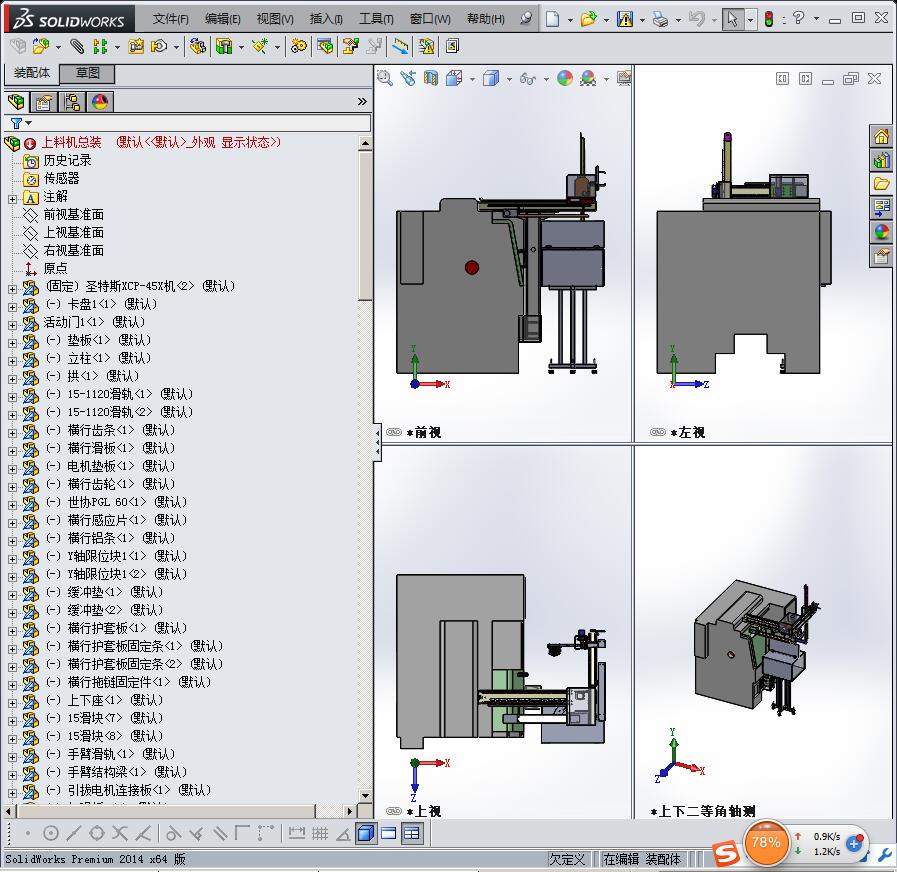Click the Hide/Show Items glasses icon
This screenshot has height=872, width=897.
click(527, 78)
